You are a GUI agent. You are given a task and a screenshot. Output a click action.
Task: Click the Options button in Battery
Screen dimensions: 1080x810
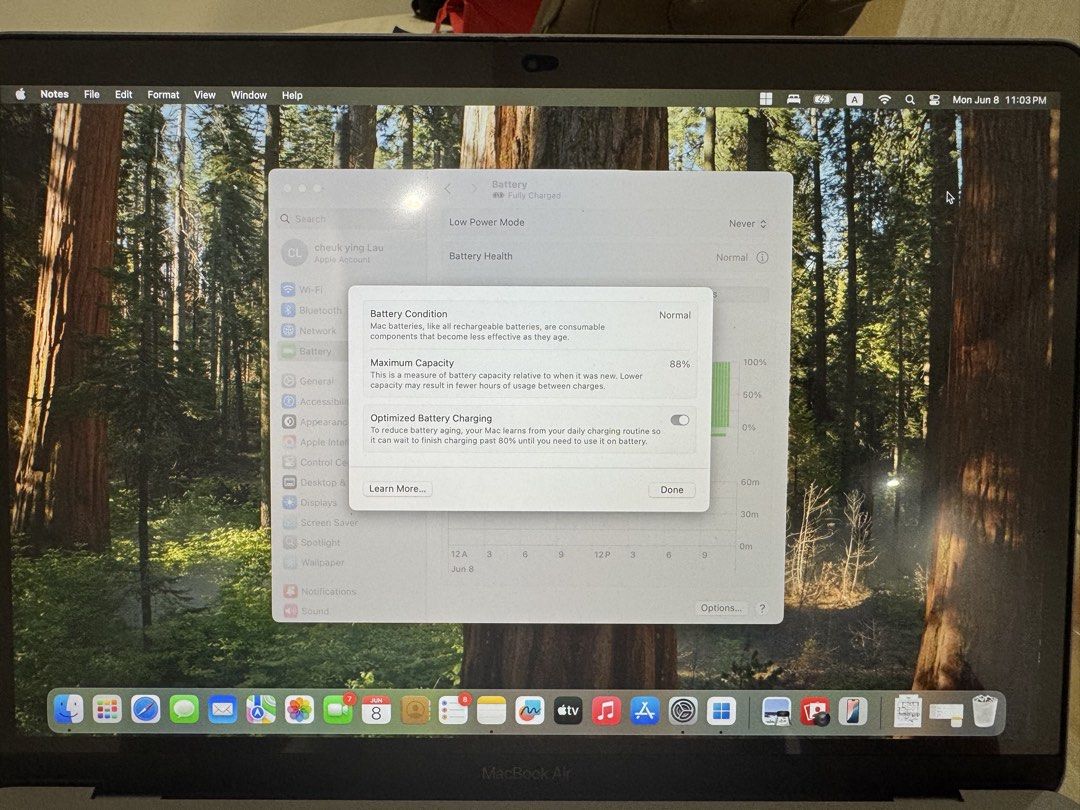tap(720, 608)
